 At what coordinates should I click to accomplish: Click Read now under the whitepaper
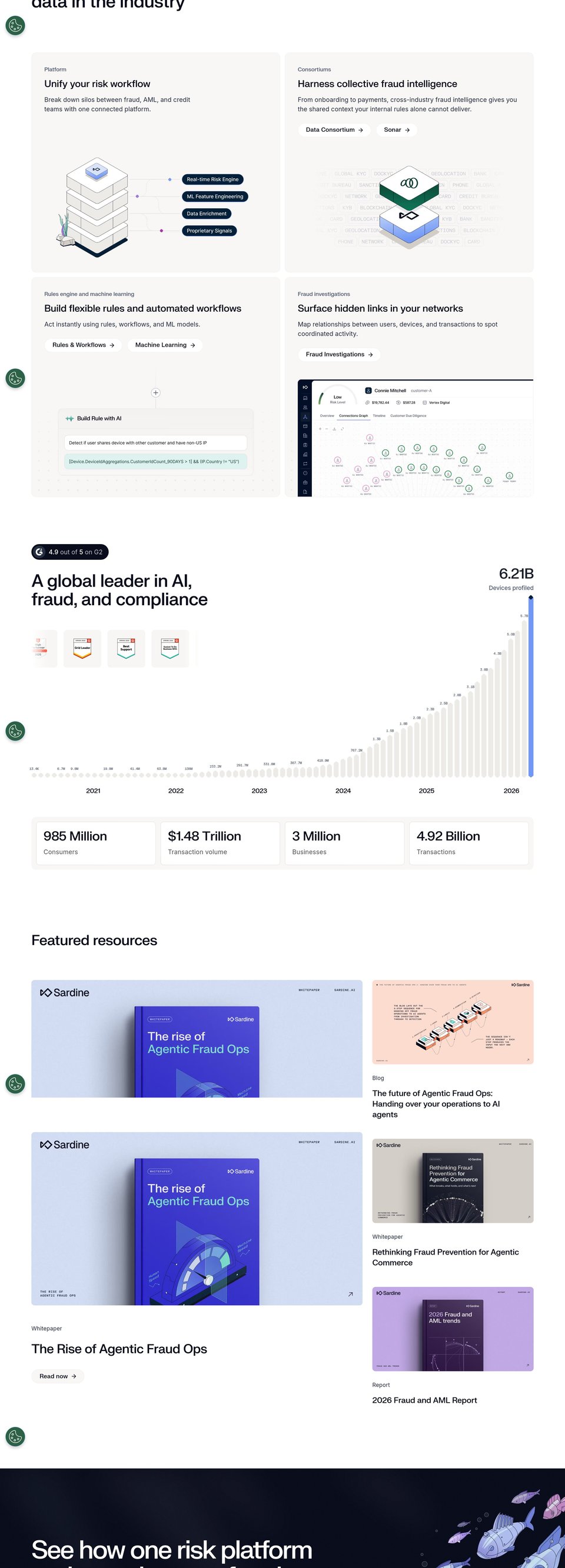click(58, 1376)
